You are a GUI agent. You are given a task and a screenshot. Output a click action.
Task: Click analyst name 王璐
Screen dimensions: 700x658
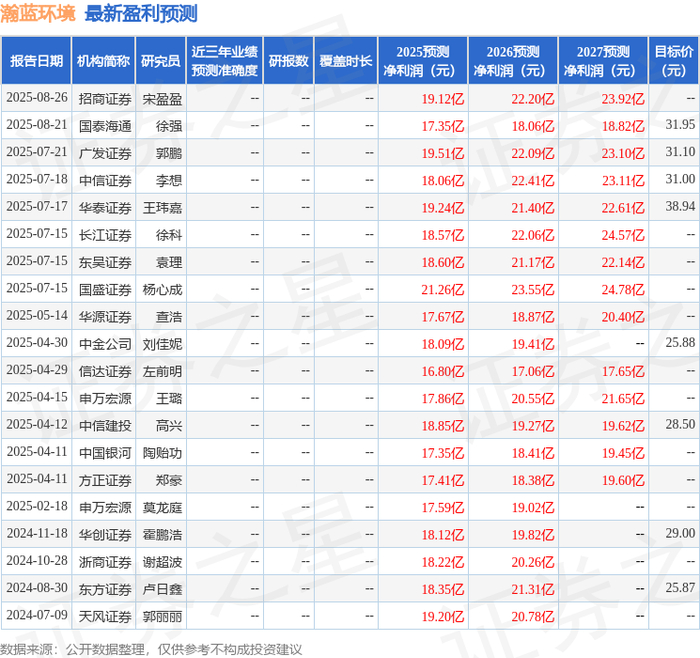click(169, 398)
